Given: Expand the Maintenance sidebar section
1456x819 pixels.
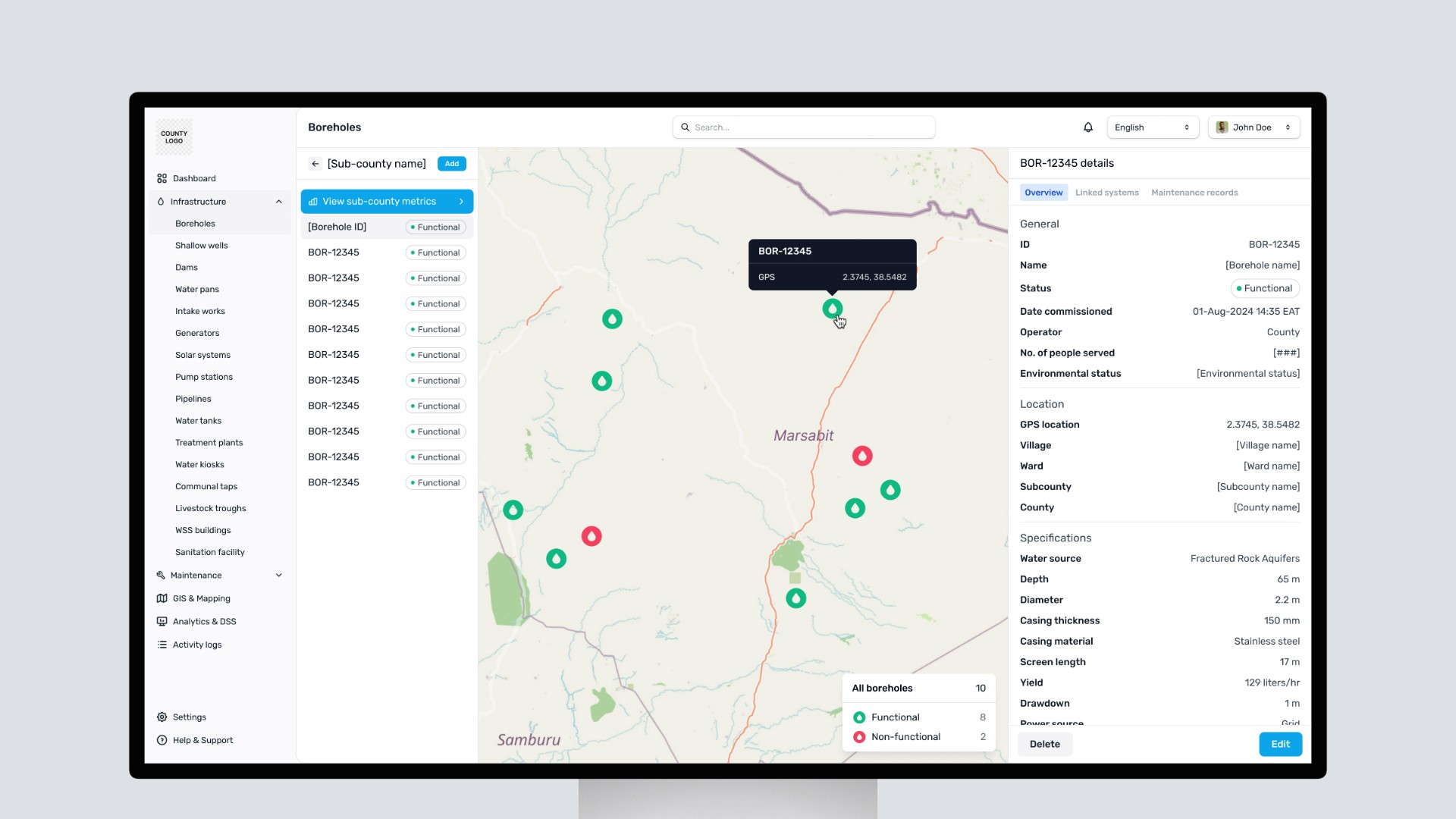Looking at the screenshot, I should coord(278,576).
